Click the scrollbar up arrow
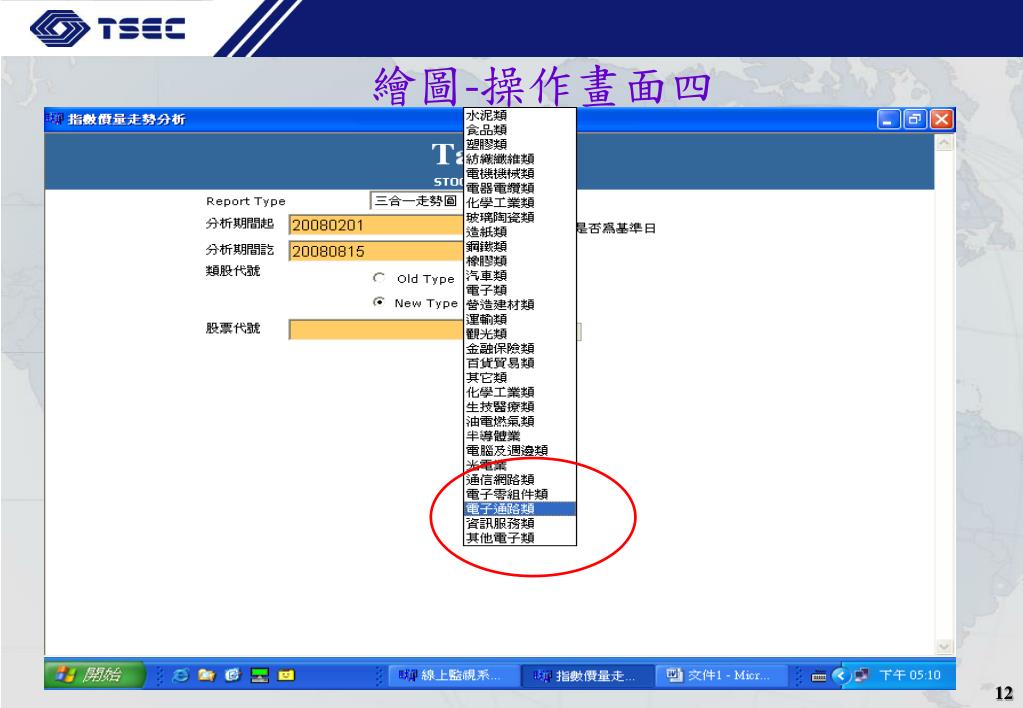This screenshot has height=708, width=1023. coord(944,143)
